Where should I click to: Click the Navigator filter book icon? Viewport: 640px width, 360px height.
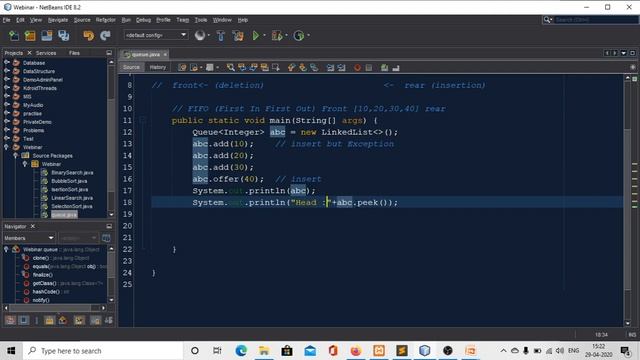106,238
